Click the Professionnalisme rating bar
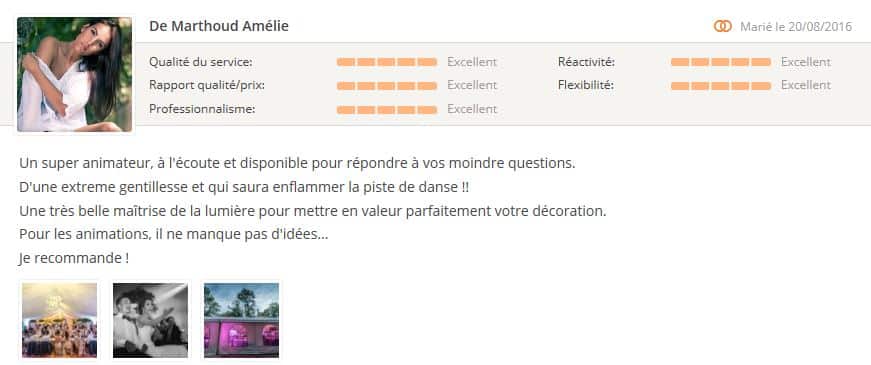 pyautogui.click(x=387, y=109)
